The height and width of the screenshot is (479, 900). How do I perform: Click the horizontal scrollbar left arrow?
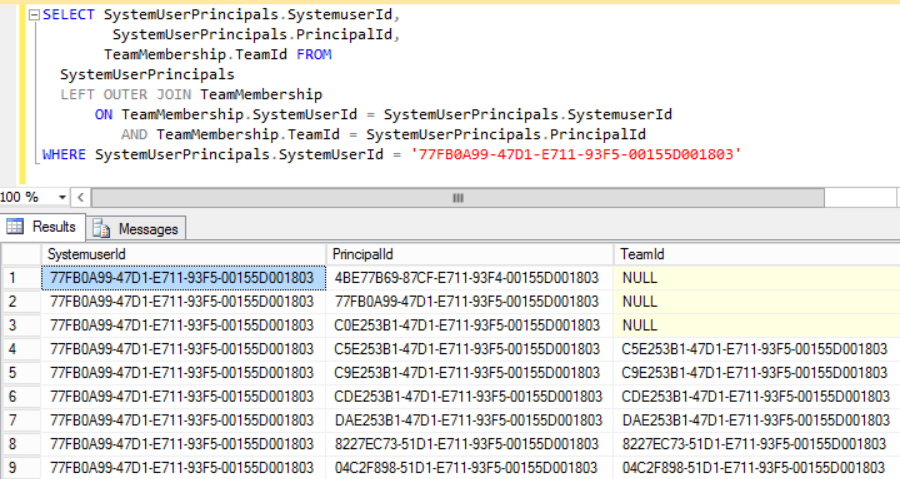[x=80, y=198]
